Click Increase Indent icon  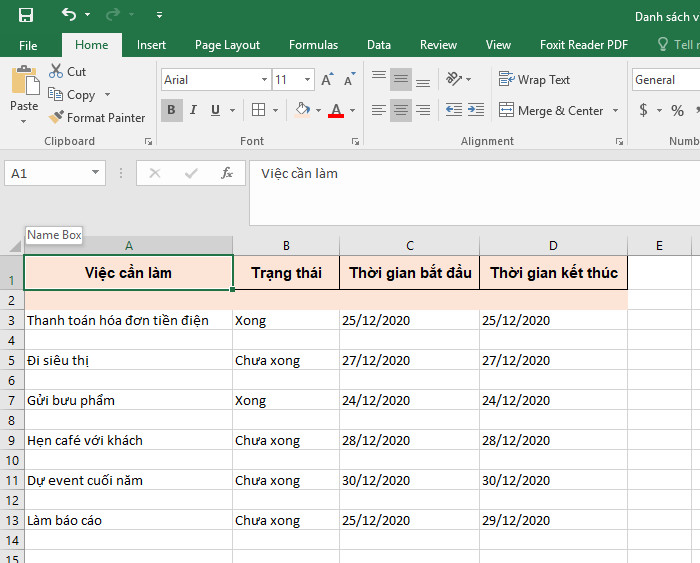(476, 110)
